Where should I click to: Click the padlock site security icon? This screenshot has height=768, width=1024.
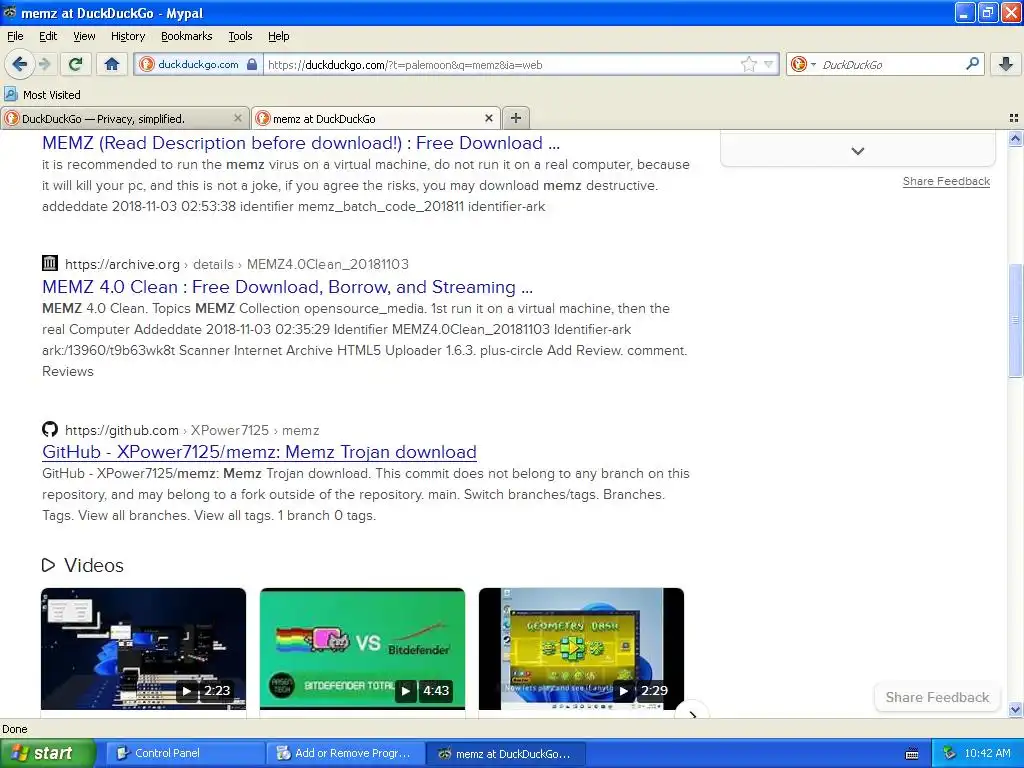tap(252, 64)
